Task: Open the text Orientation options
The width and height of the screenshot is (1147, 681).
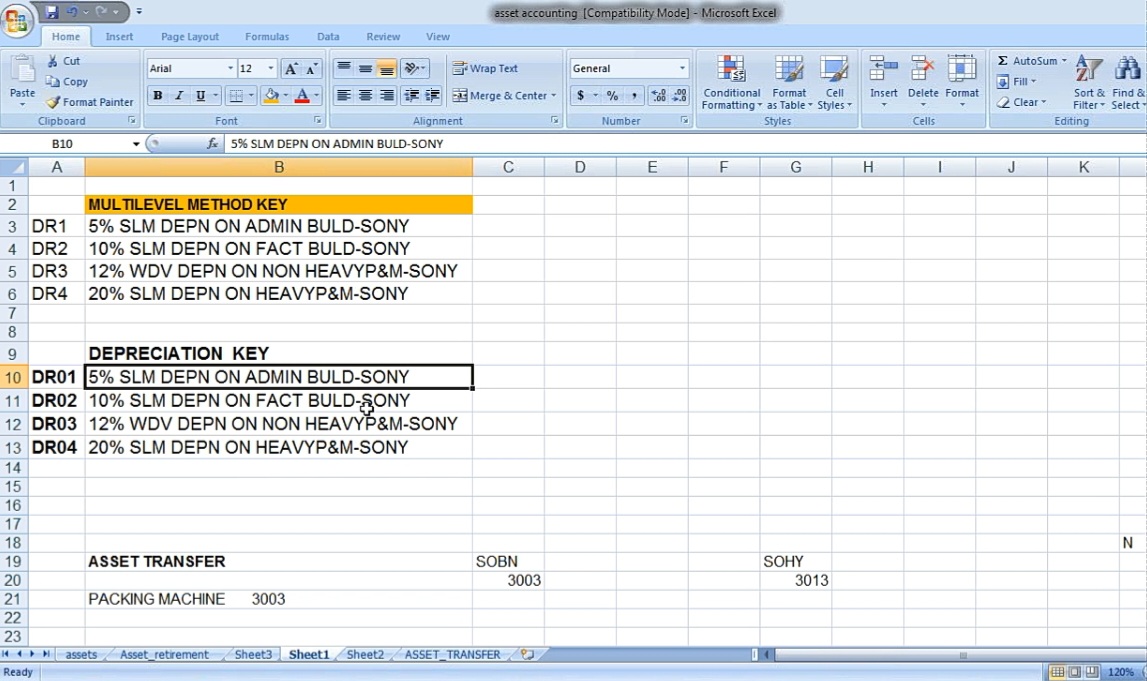Action: click(x=414, y=68)
